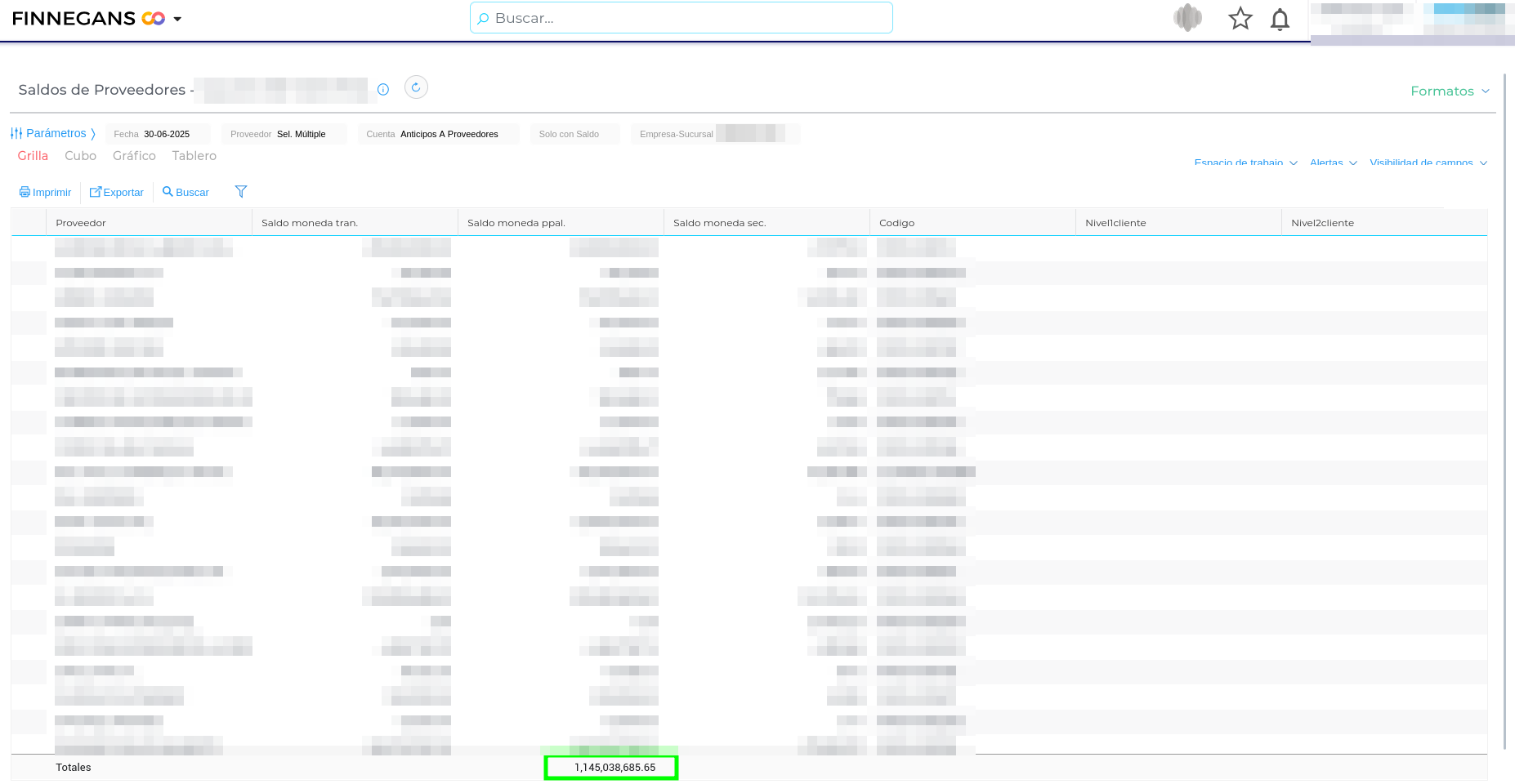Open the Finnegans logo dropdown arrow

point(177,19)
